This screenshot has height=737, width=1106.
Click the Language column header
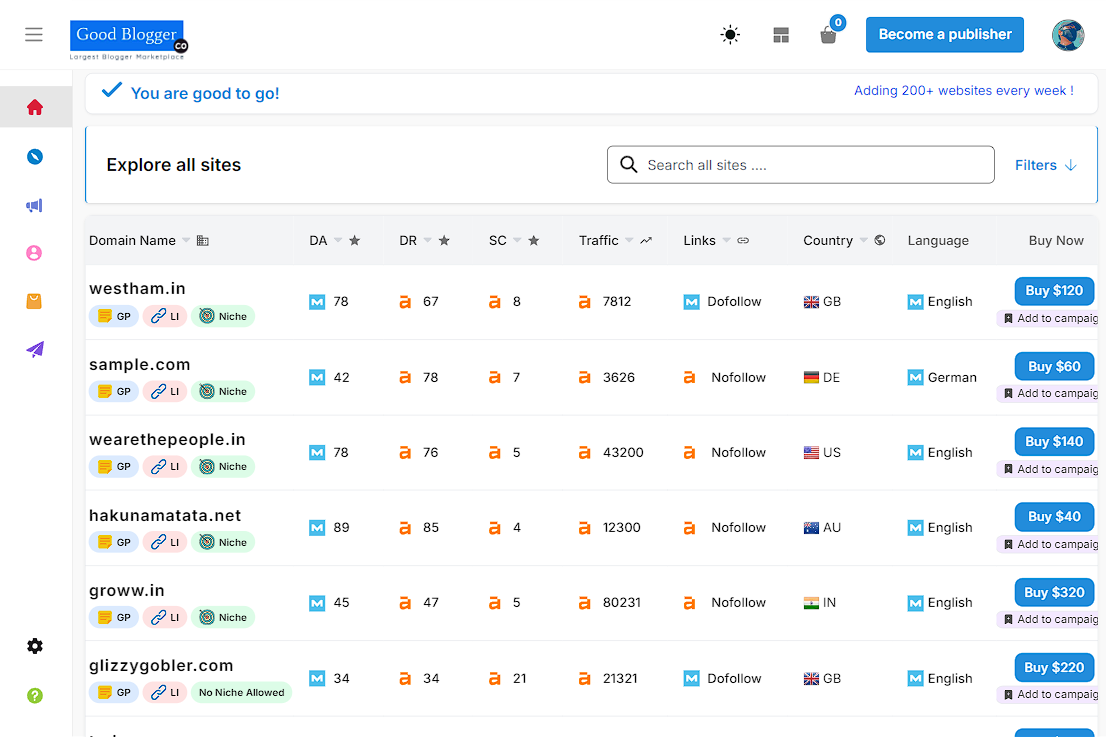pyautogui.click(x=938, y=240)
